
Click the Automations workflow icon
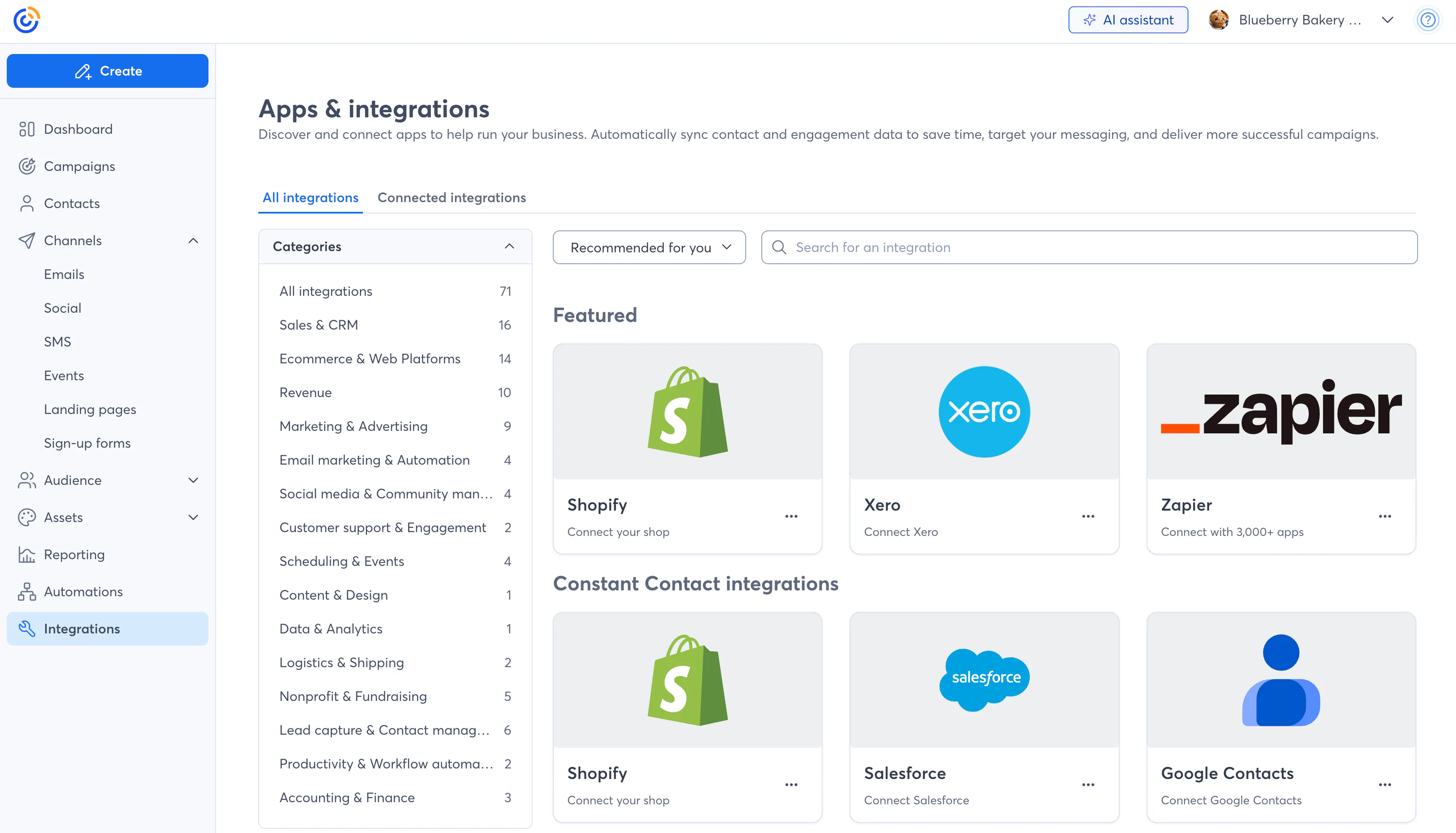[x=27, y=592]
